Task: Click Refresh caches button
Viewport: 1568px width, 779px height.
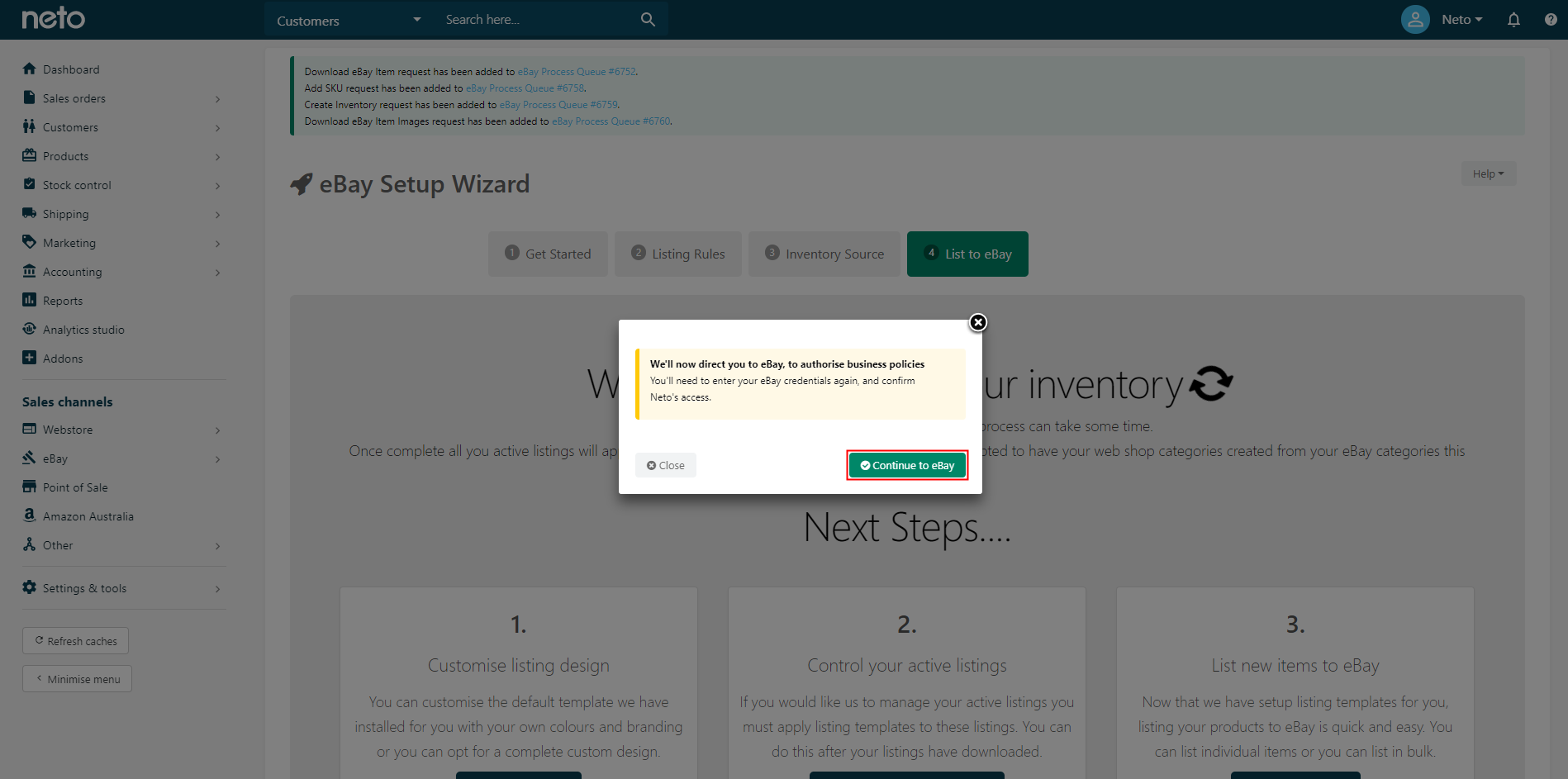Action: 75,641
